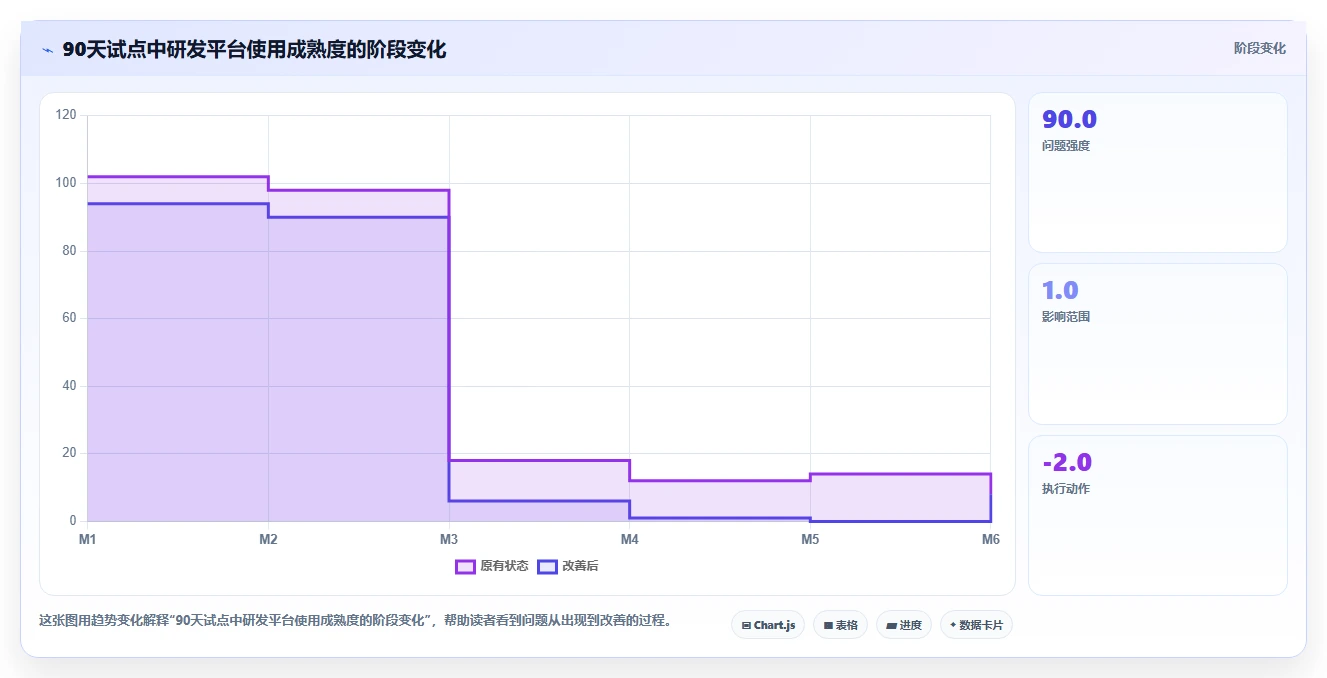This screenshot has height=678, width=1327.
Task: Click the 80 y-axis label
Action: (x=69, y=251)
